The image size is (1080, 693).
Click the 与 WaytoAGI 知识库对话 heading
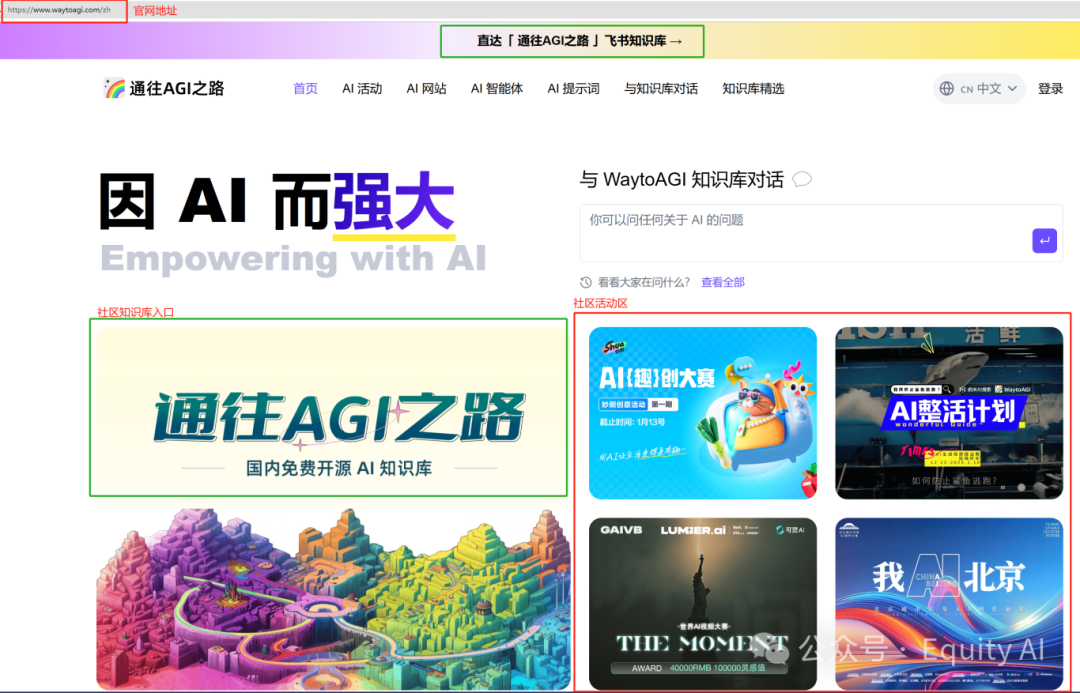(681, 180)
